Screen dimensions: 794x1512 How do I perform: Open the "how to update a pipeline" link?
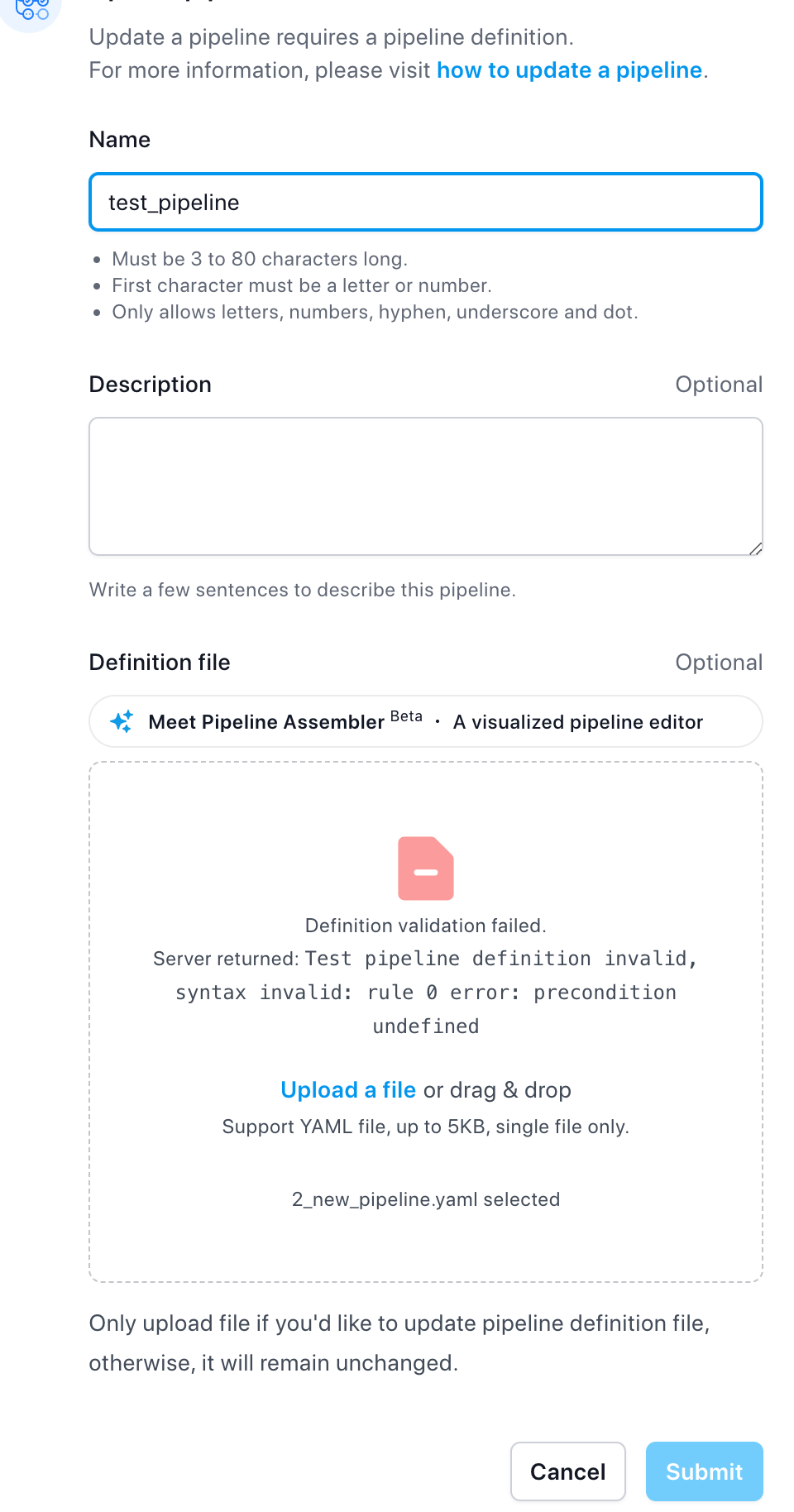pos(569,70)
